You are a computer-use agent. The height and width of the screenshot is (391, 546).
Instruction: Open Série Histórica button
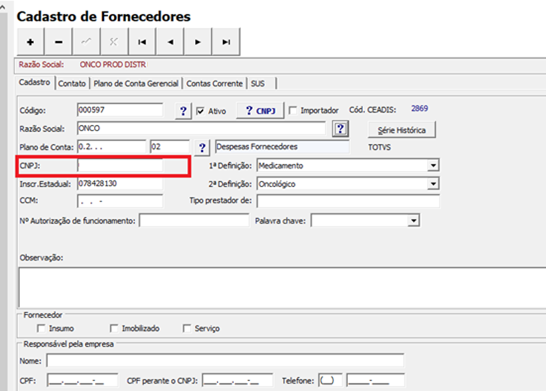click(401, 130)
